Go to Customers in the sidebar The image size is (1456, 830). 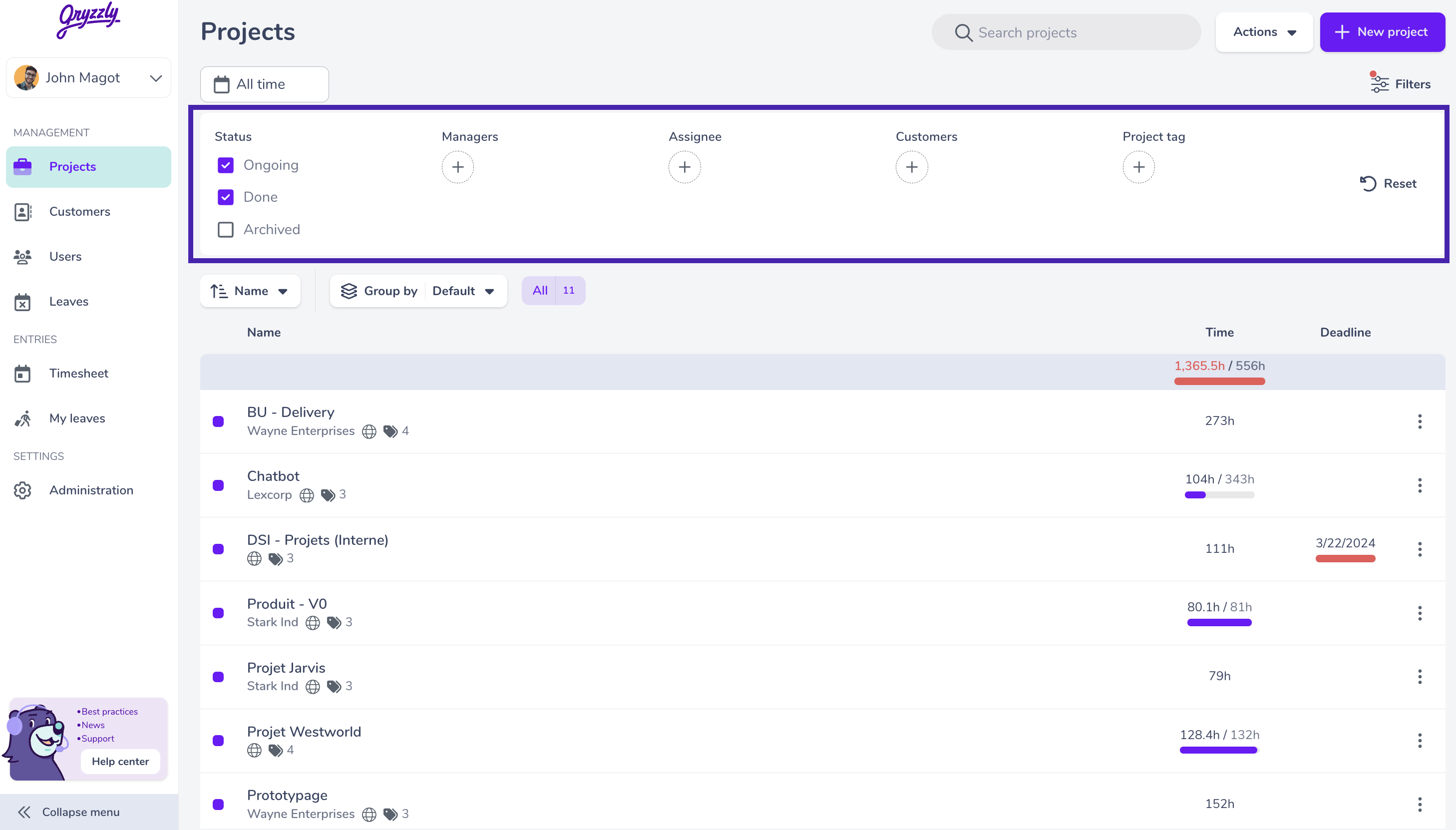pyautogui.click(x=88, y=212)
